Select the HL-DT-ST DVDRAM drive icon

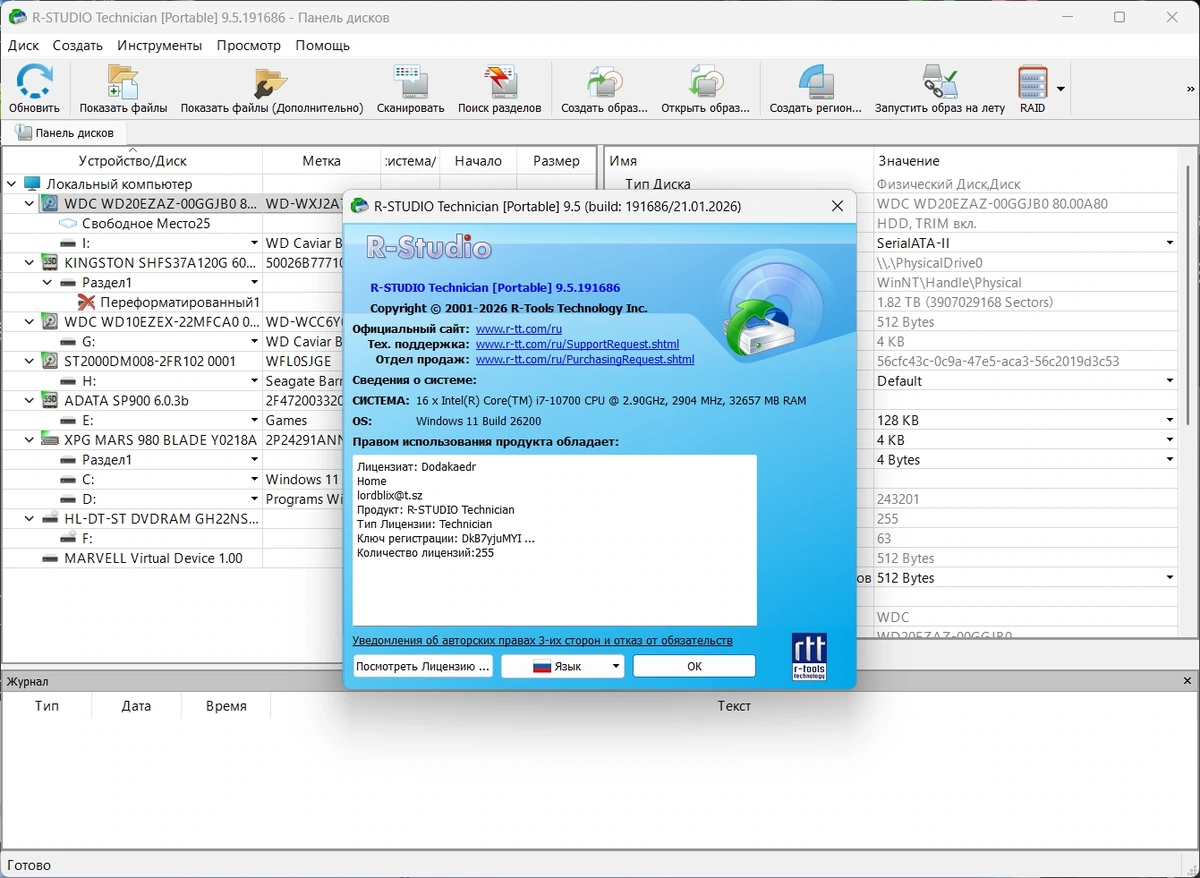[x=50, y=518]
